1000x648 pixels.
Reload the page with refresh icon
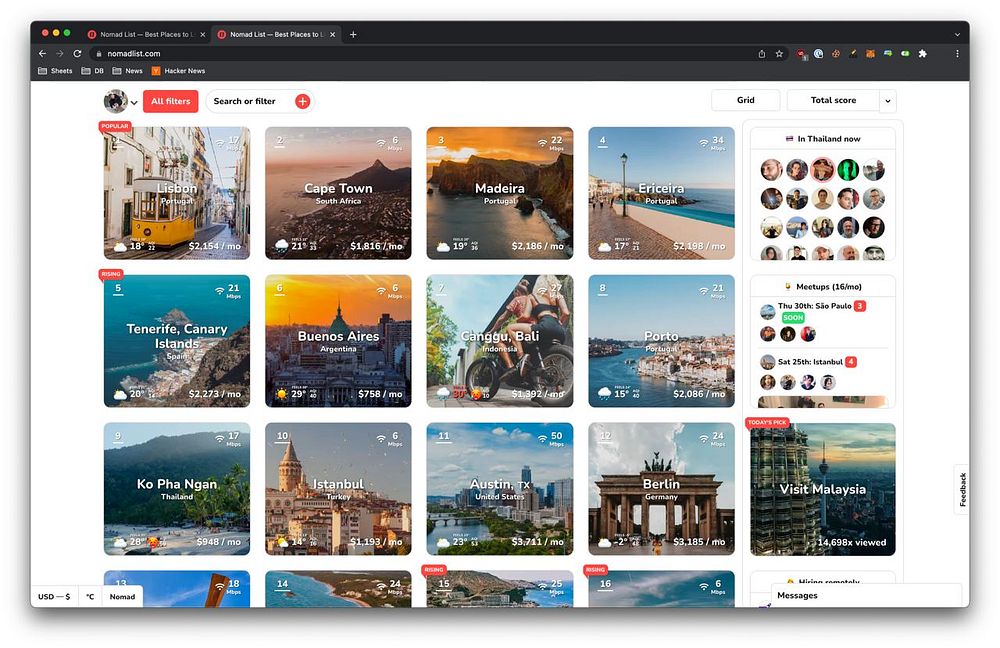(77, 54)
